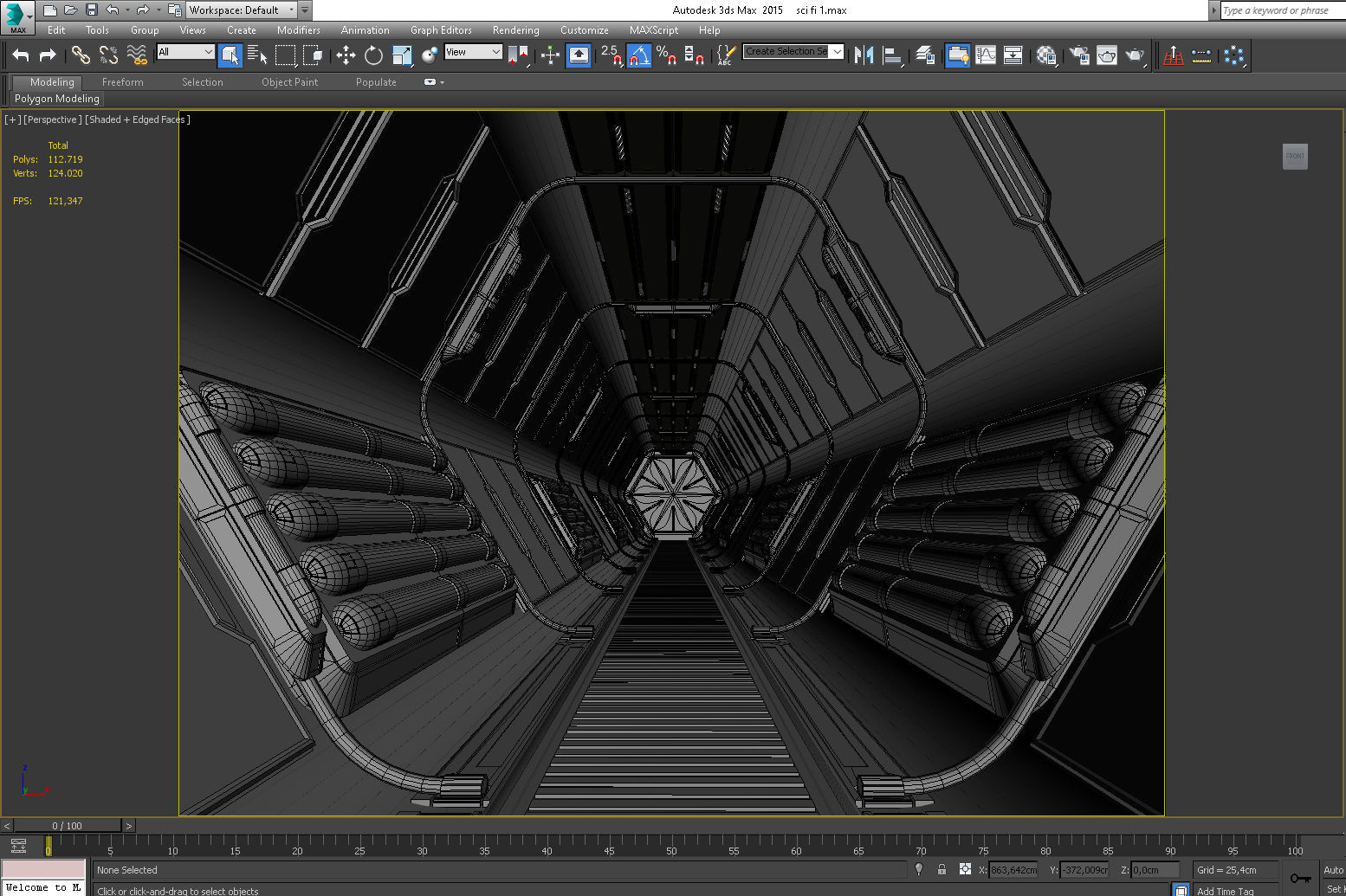Click the search keyword or phrase field
Viewport: 1346px width, 896px height.
click(1282, 10)
